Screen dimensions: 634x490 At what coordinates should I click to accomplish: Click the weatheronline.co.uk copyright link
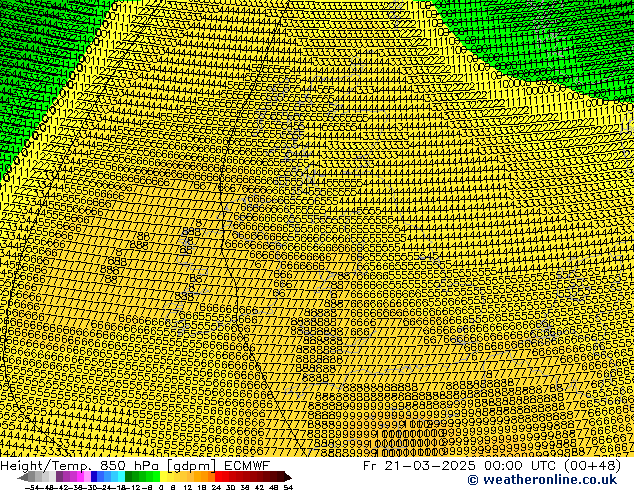[x=542, y=480]
